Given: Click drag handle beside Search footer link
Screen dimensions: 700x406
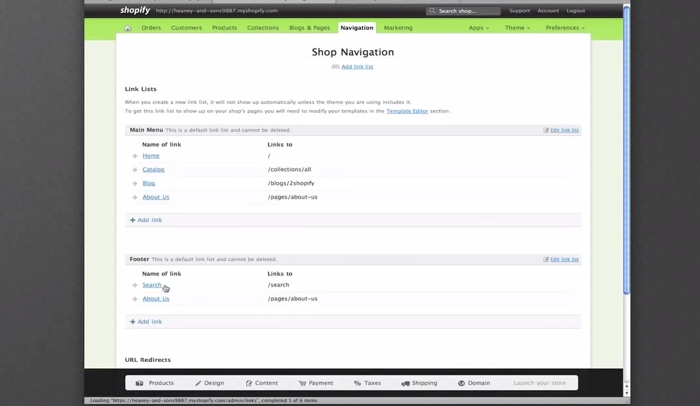Looking at the screenshot, I should [135, 285].
